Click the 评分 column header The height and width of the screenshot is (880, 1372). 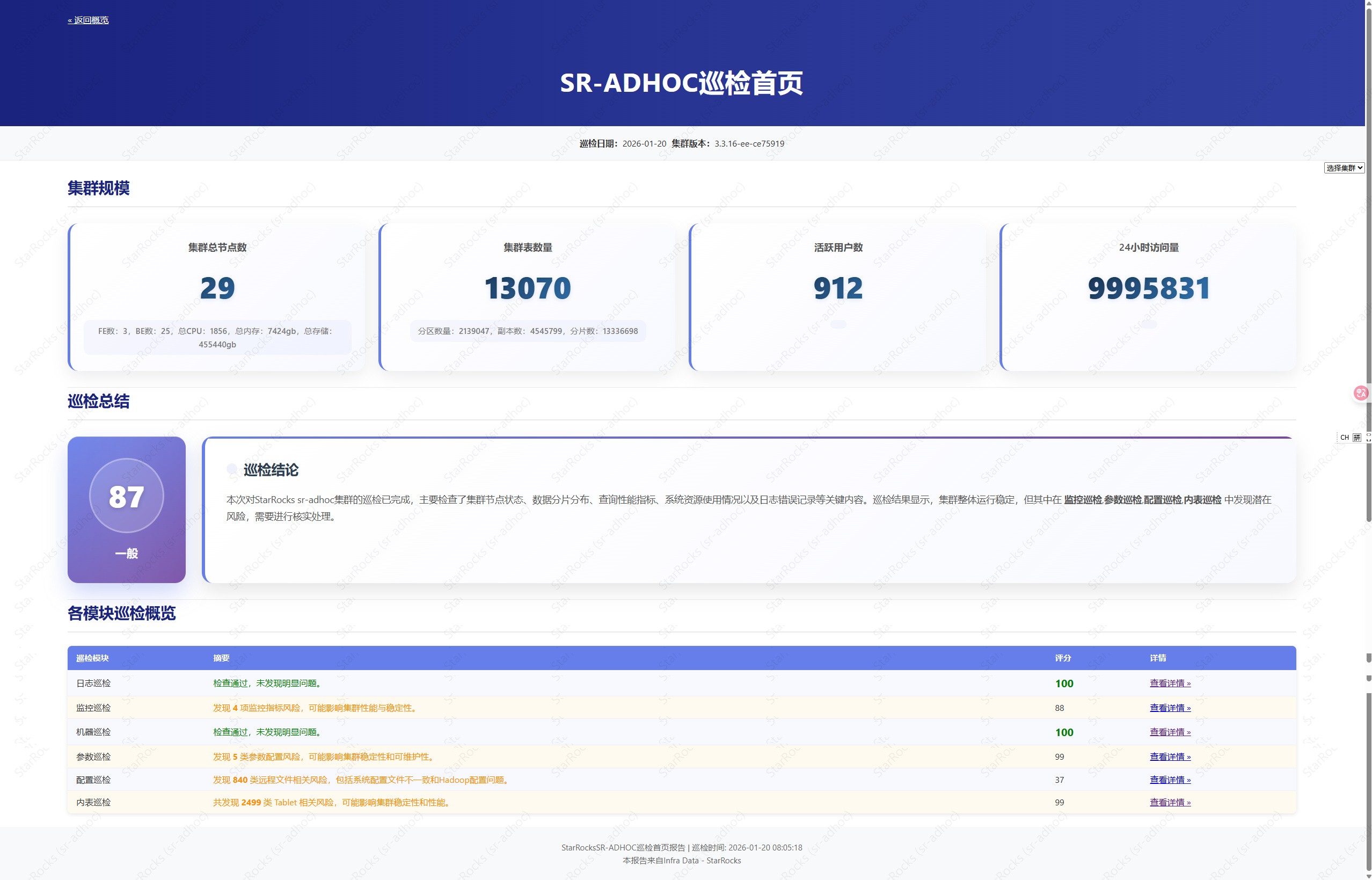point(1062,658)
